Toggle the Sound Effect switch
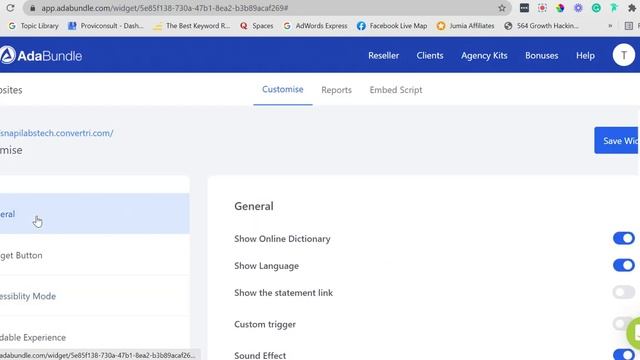This screenshot has width=640, height=360. point(623,354)
